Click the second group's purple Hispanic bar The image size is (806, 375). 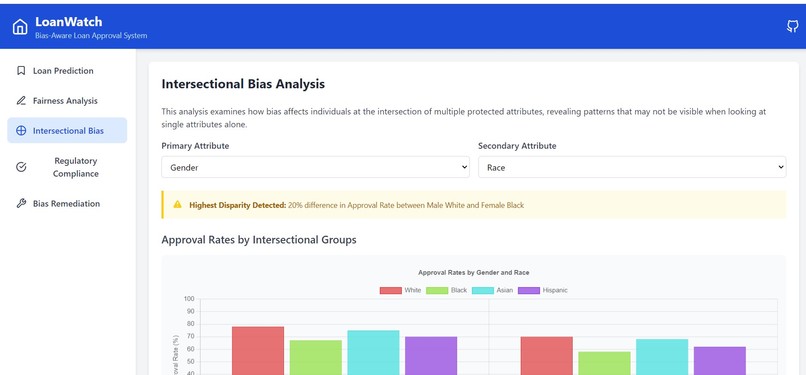point(719,361)
